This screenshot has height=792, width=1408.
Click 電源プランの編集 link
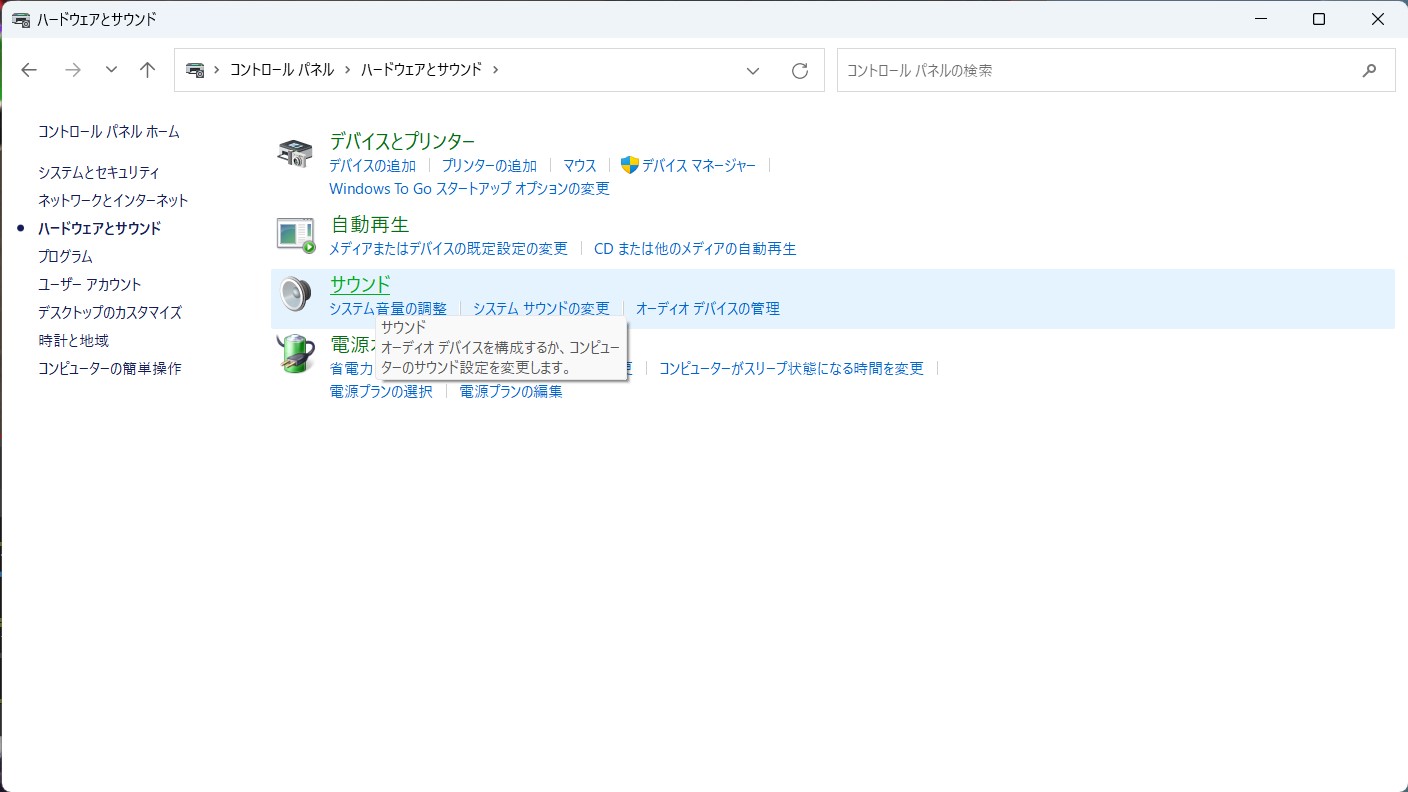[x=511, y=392]
